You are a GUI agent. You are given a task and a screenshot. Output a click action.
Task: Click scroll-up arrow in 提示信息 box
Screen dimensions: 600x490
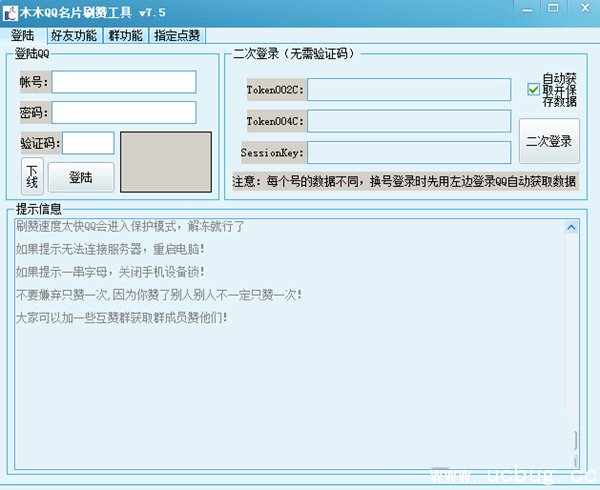point(571,227)
